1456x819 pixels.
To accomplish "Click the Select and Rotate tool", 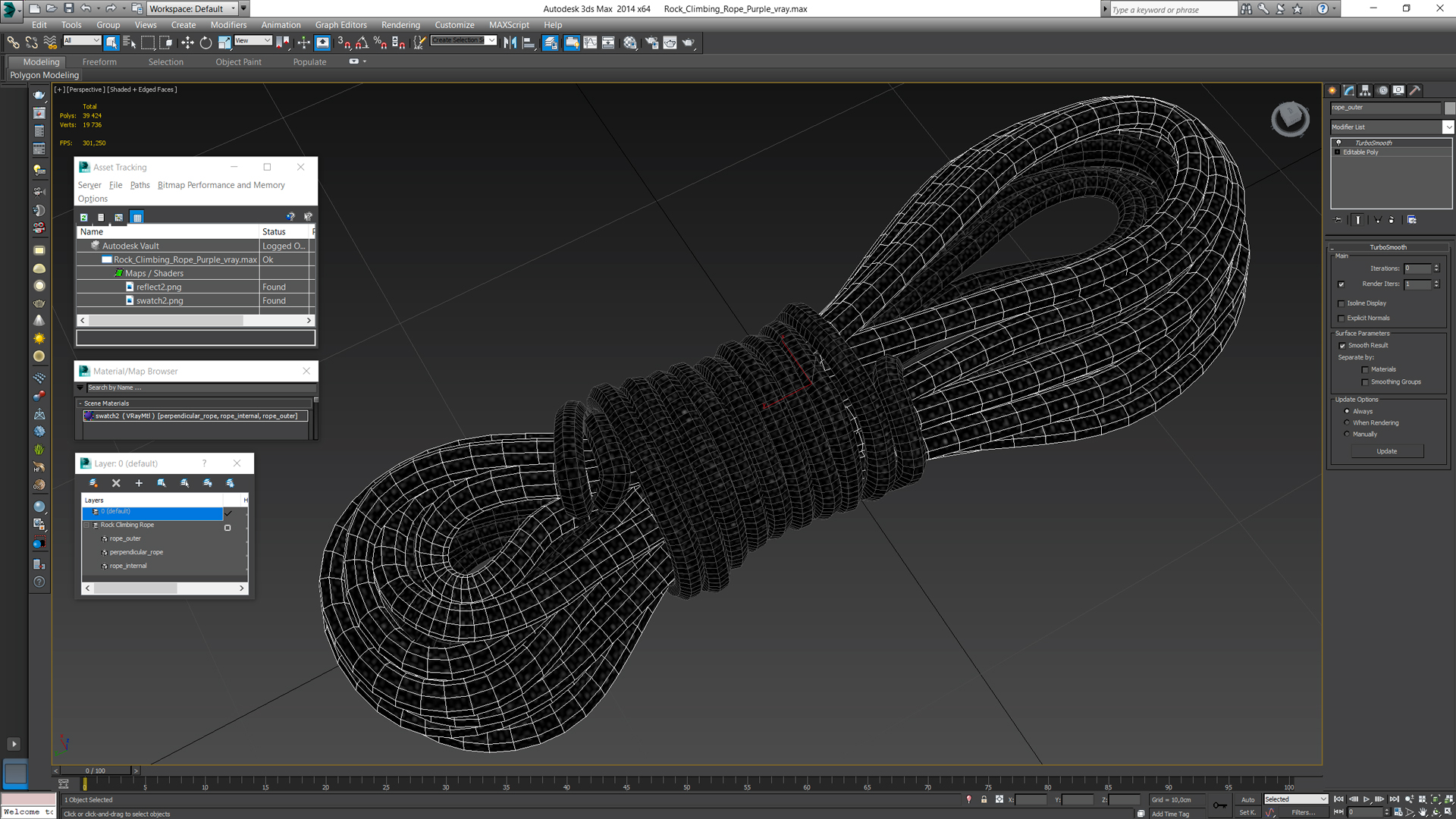I will tap(204, 42).
